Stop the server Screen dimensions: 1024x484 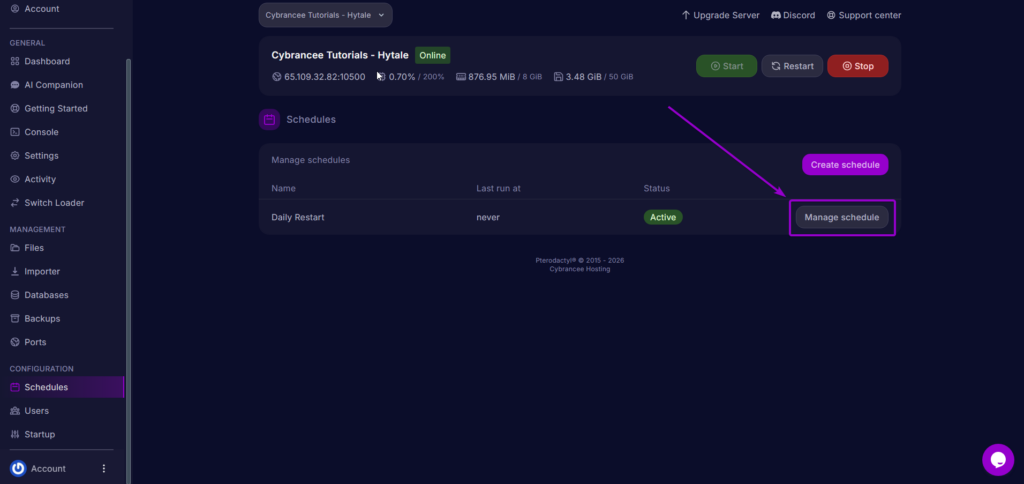[857, 66]
